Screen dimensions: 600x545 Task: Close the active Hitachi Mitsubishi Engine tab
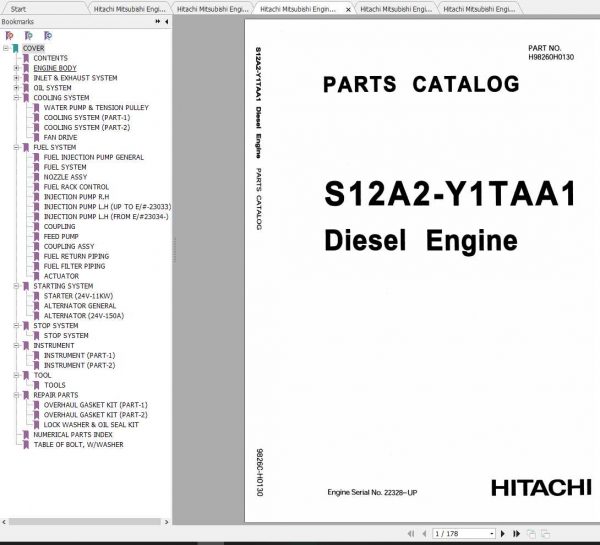pyautogui.click(x=348, y=10)
